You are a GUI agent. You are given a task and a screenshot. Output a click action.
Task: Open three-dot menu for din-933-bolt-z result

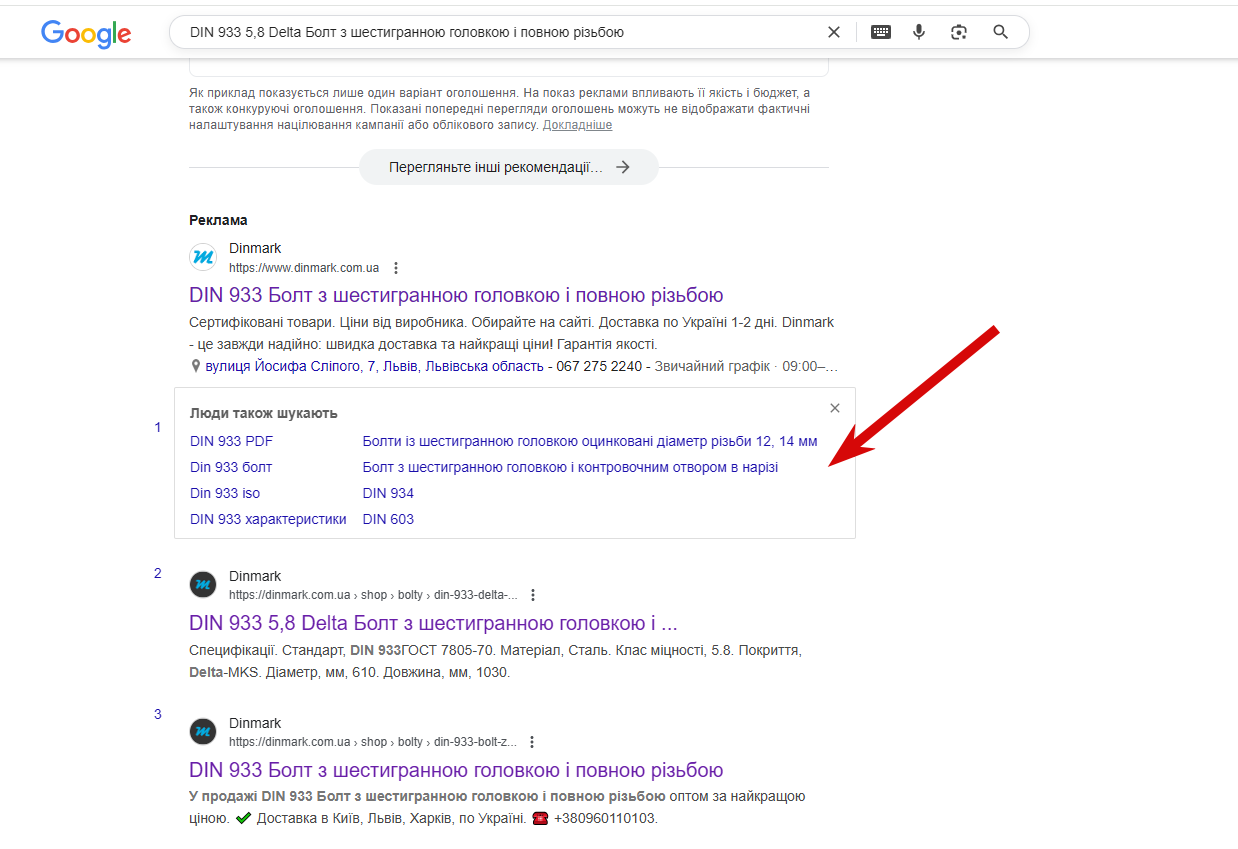tap(532, 742)
